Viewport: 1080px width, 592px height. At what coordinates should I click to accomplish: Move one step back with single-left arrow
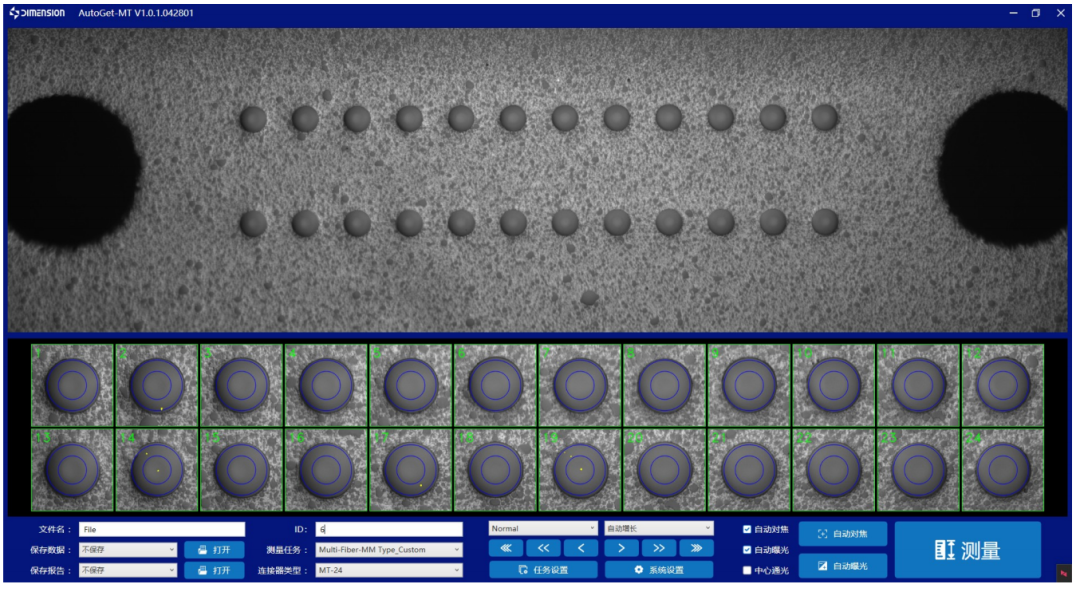pos(581,548)
